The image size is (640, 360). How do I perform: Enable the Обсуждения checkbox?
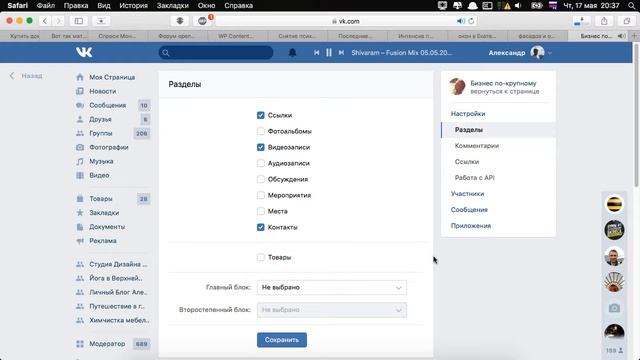[x=261, y=179]
